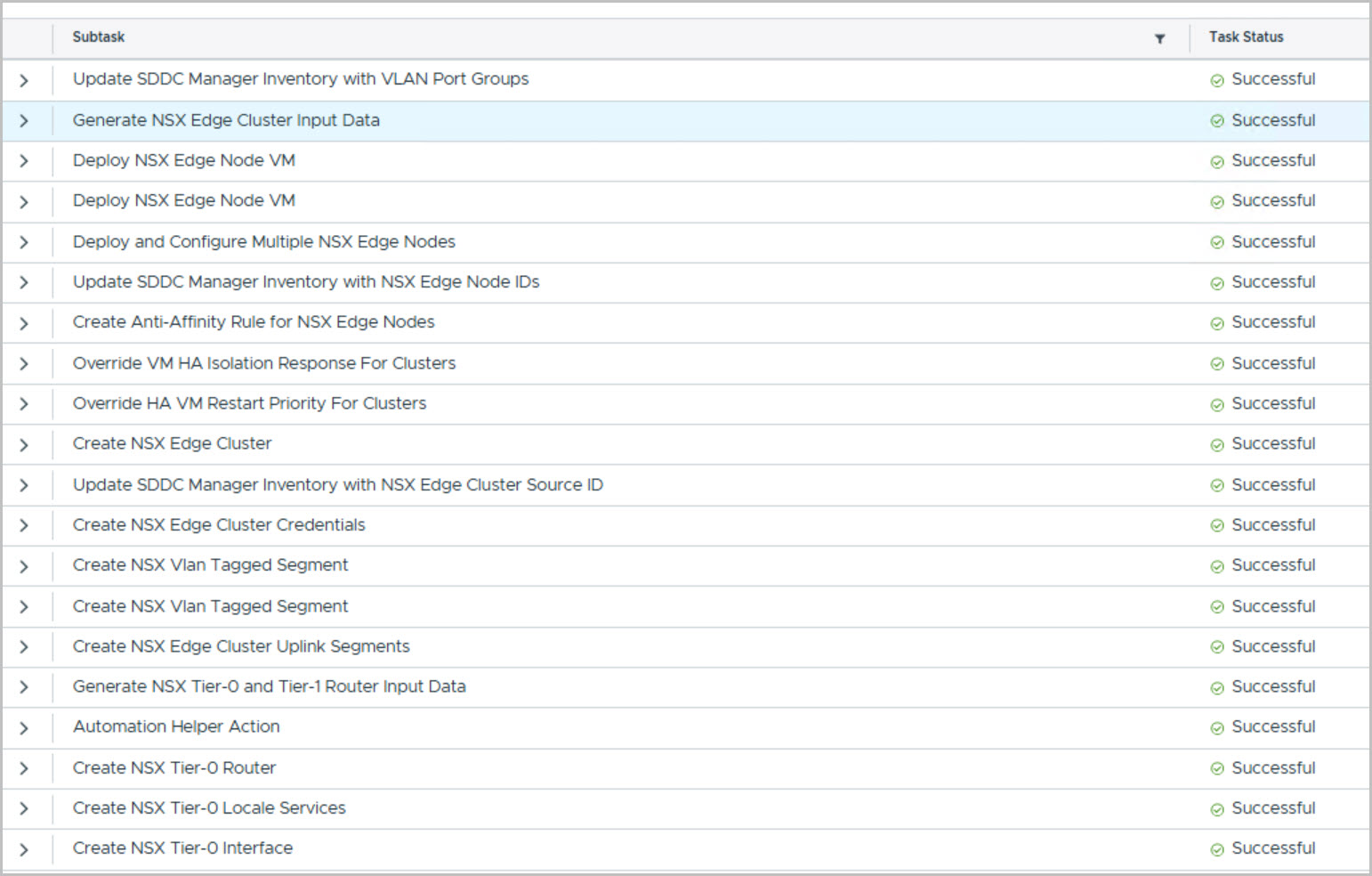
Task: Click the Task Status column header
Action: coord(1246,37)
